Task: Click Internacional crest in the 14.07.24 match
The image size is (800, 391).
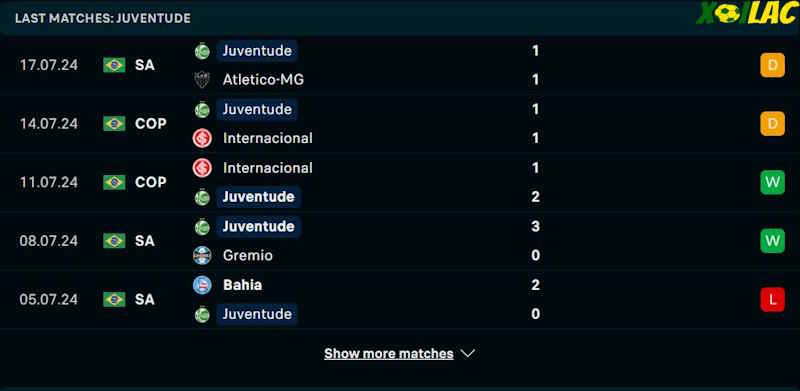Action: [202, 138]
